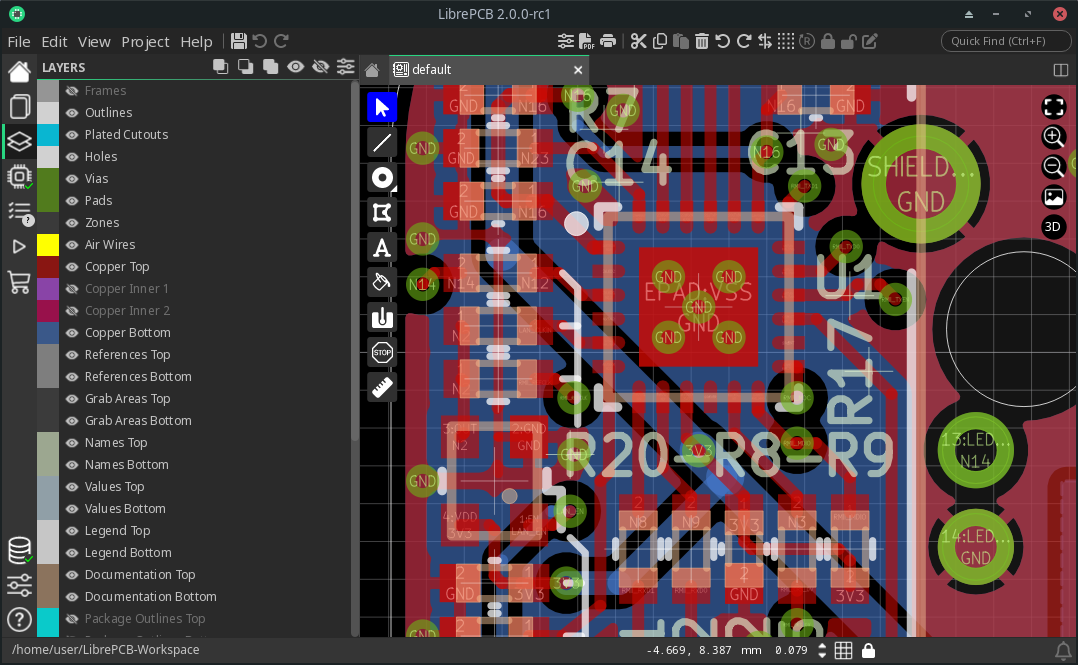Activate the Add Via tool
The image size is (1078, 665).
(381, 178)
